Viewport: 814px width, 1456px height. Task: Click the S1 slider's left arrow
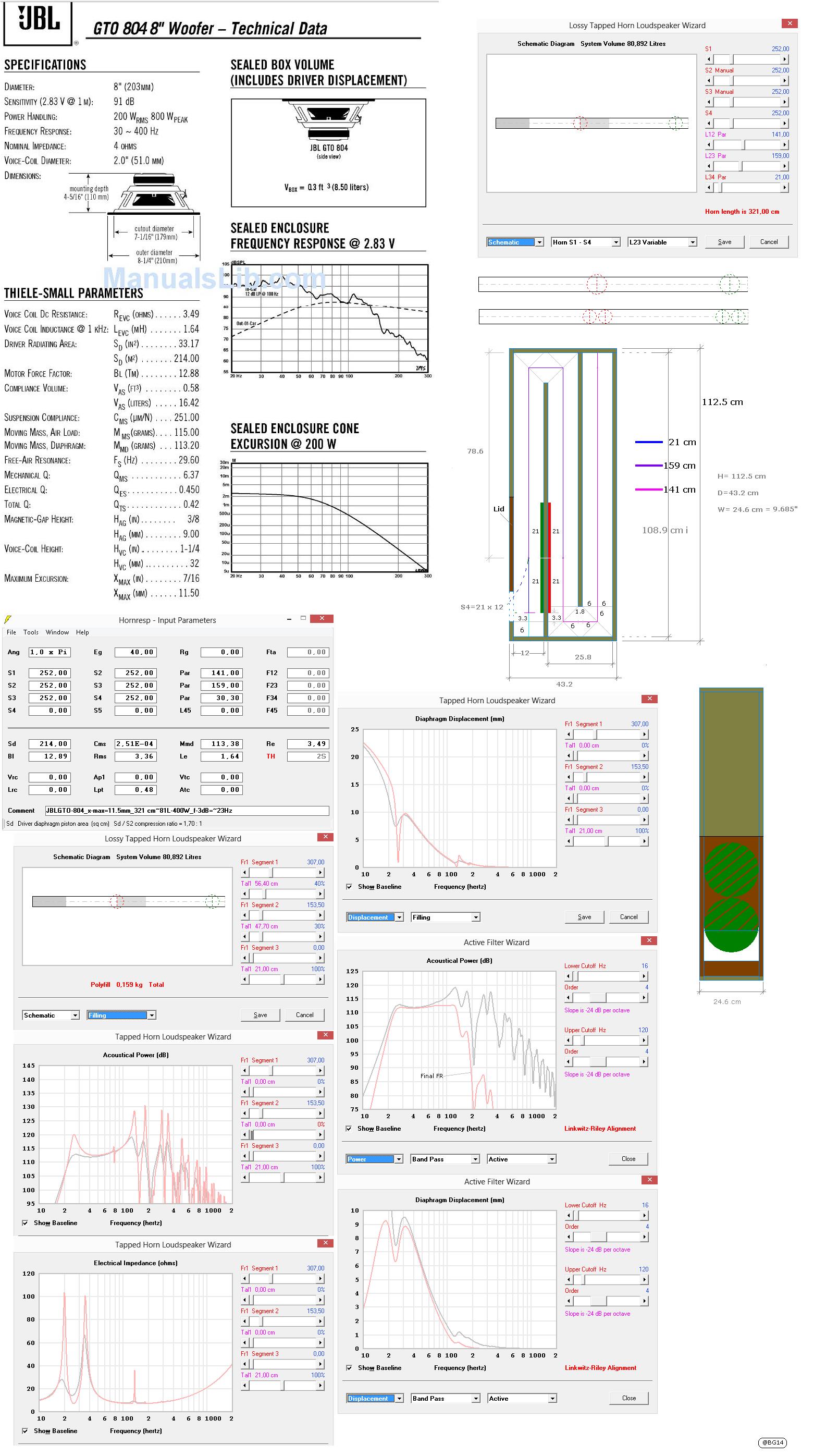point(709,59)
